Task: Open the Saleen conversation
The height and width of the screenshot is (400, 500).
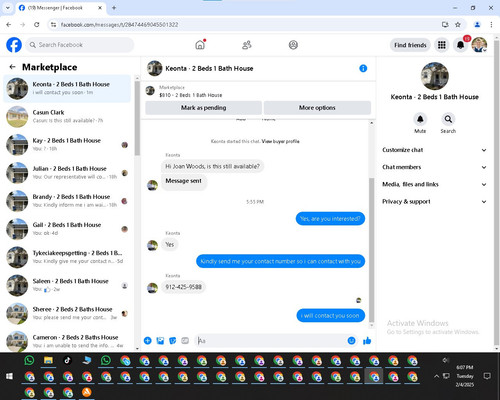Action: point(67,285)
